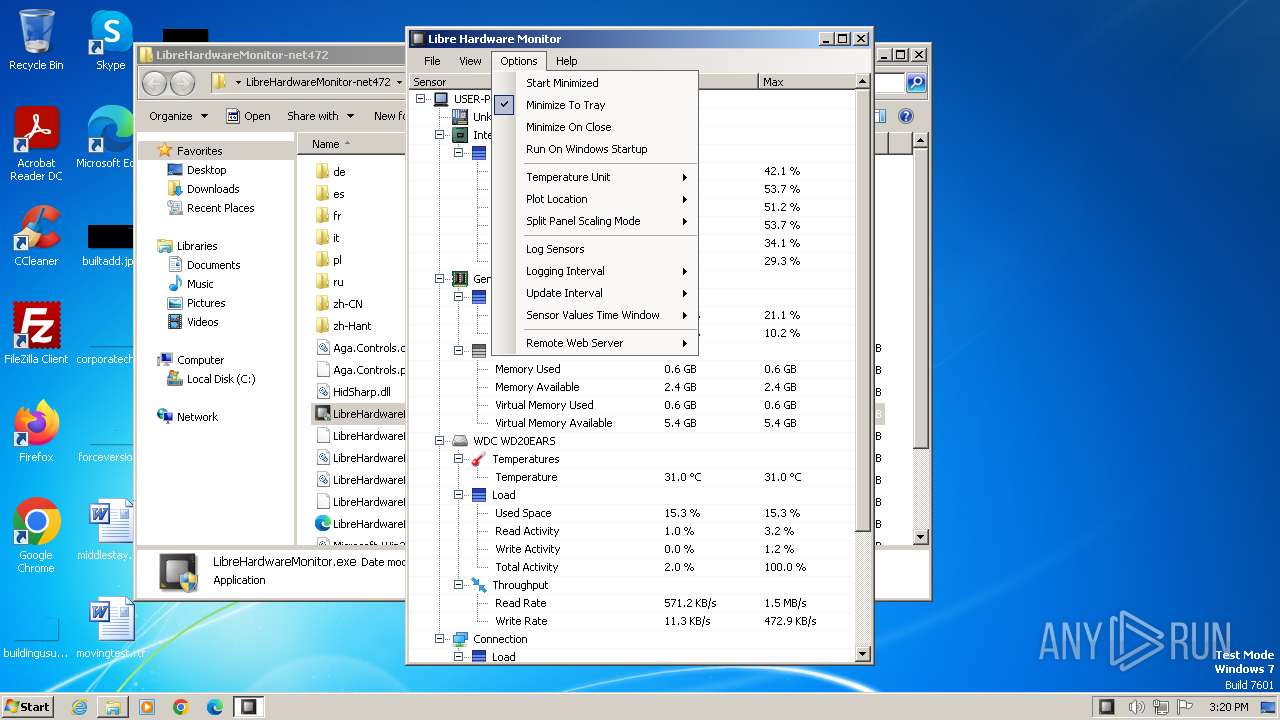Select the Connection network icon
The height and width of the screenshot is (720, 1280).
click(460, 639)
